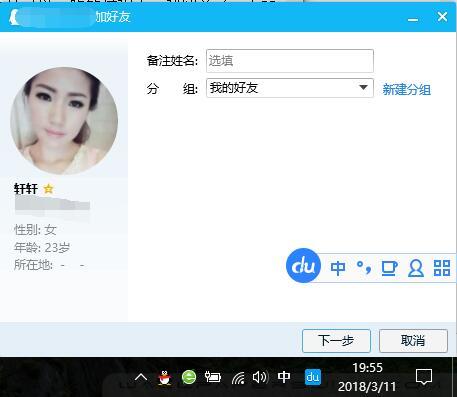
Task: Open the volume speaker tray icon
Action: point(260,377)
